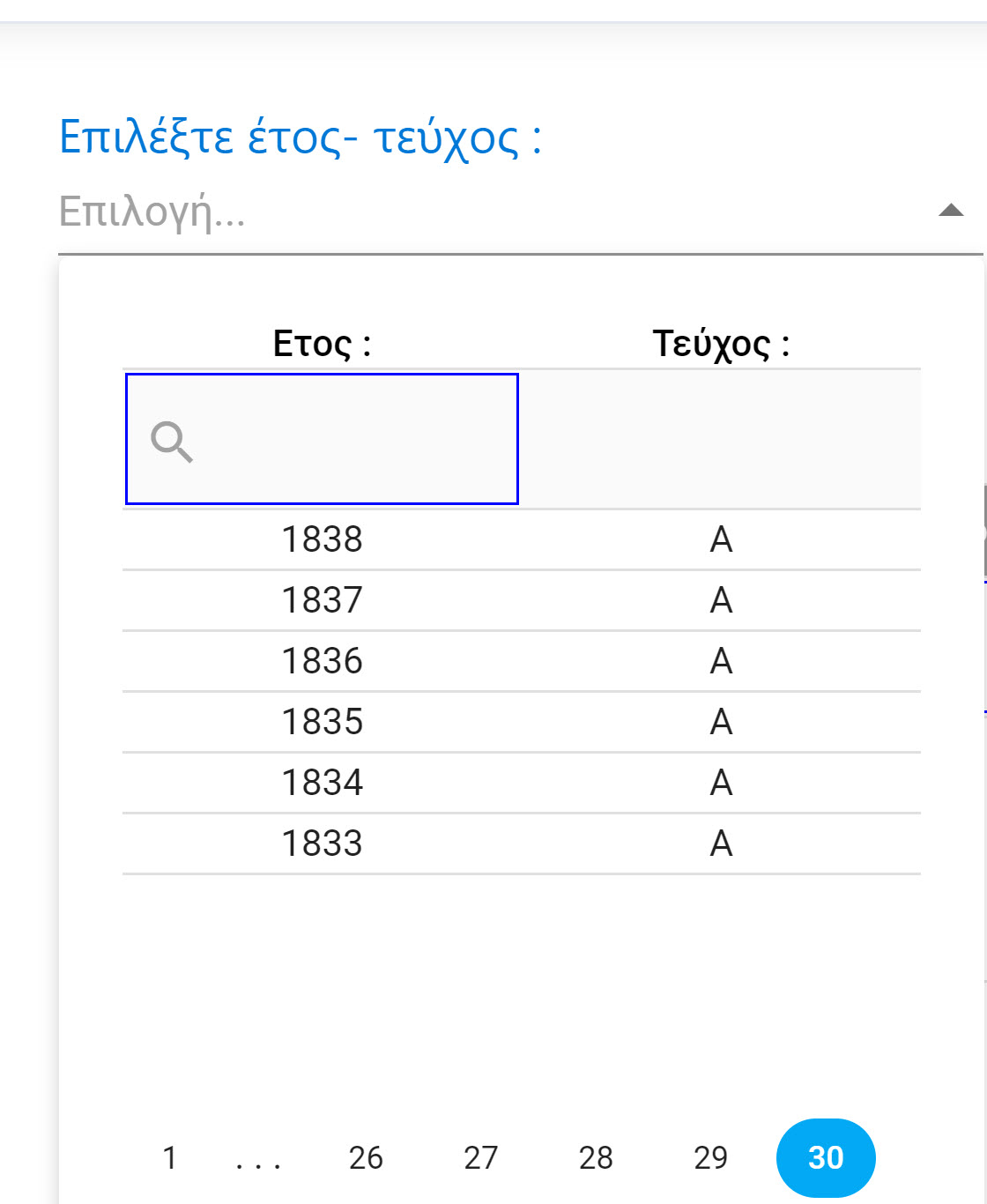Go to page 1
Screen dimensions: 987x1204
(x=170, y=1157)
